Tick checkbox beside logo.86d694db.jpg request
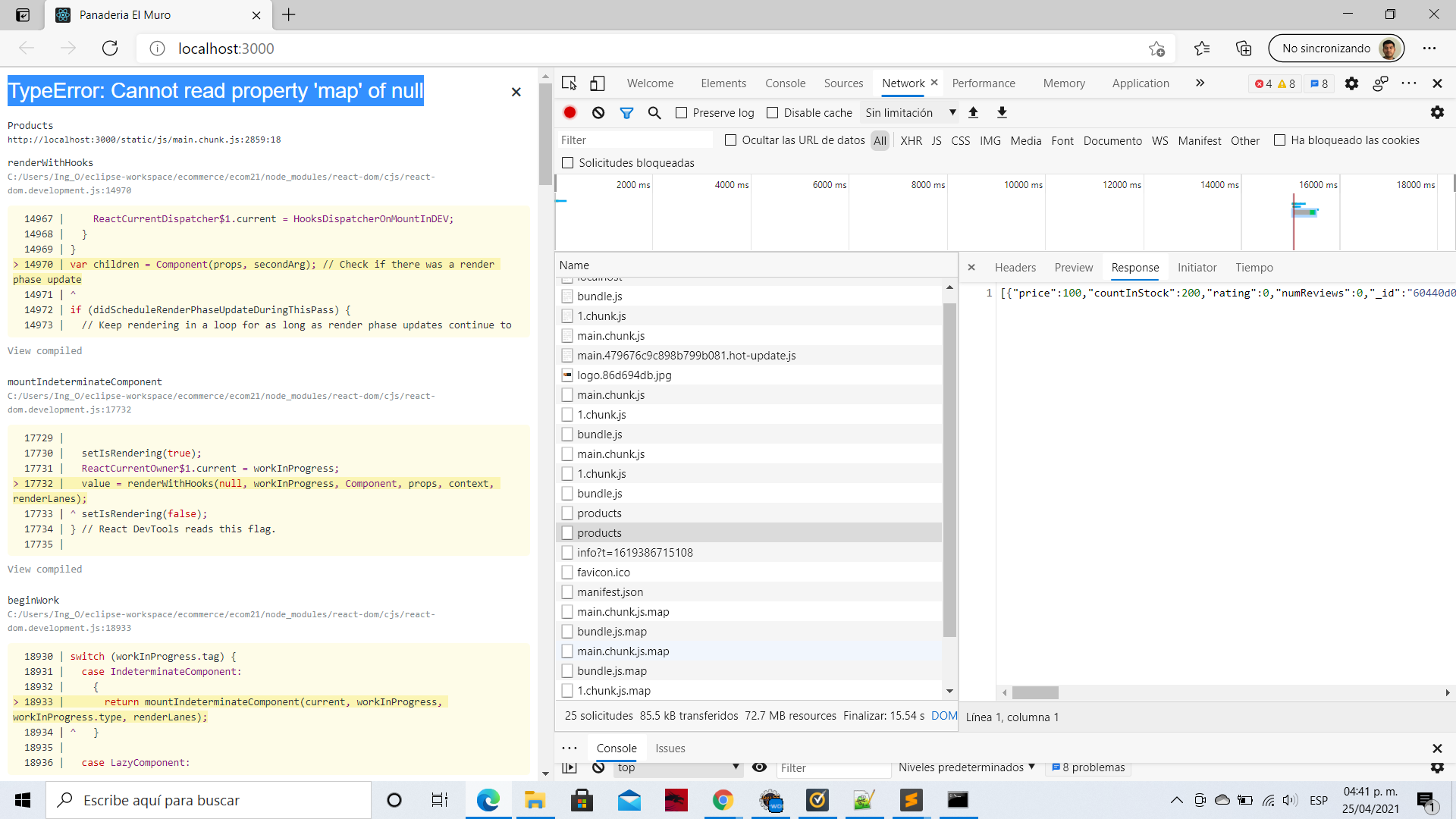The height and width of the screenshot is (819, 1456). pos(567,375)
